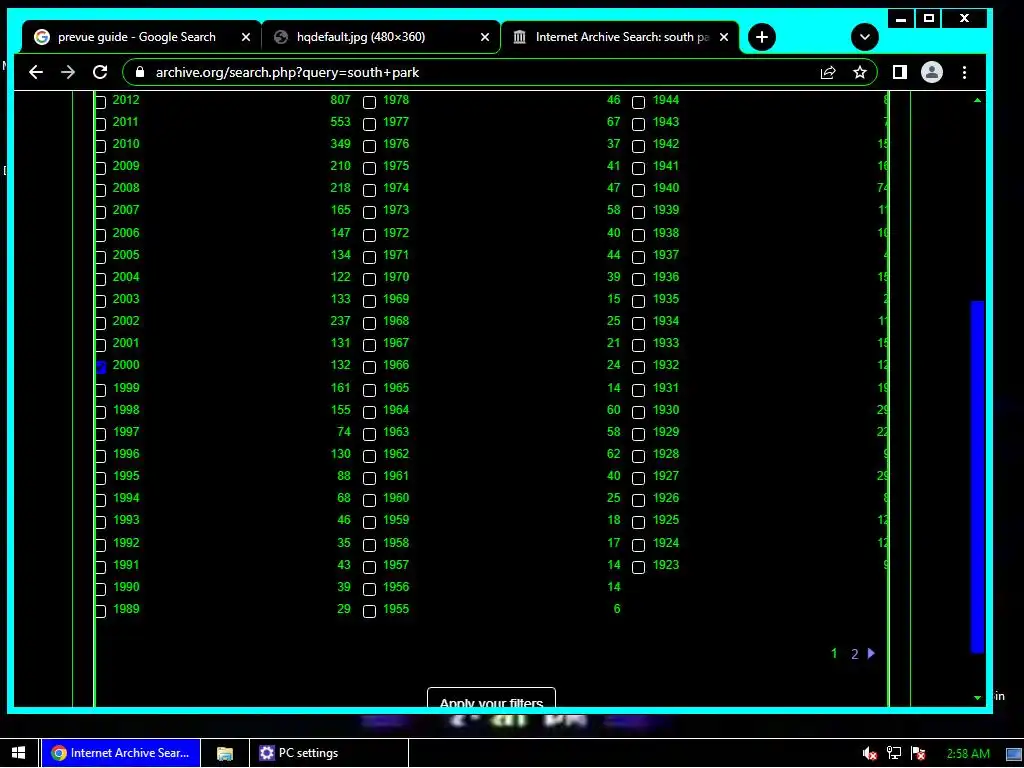Close the hqdefault.jpg tab
Screen dimensions: 1024x768
tap(485, 37)
